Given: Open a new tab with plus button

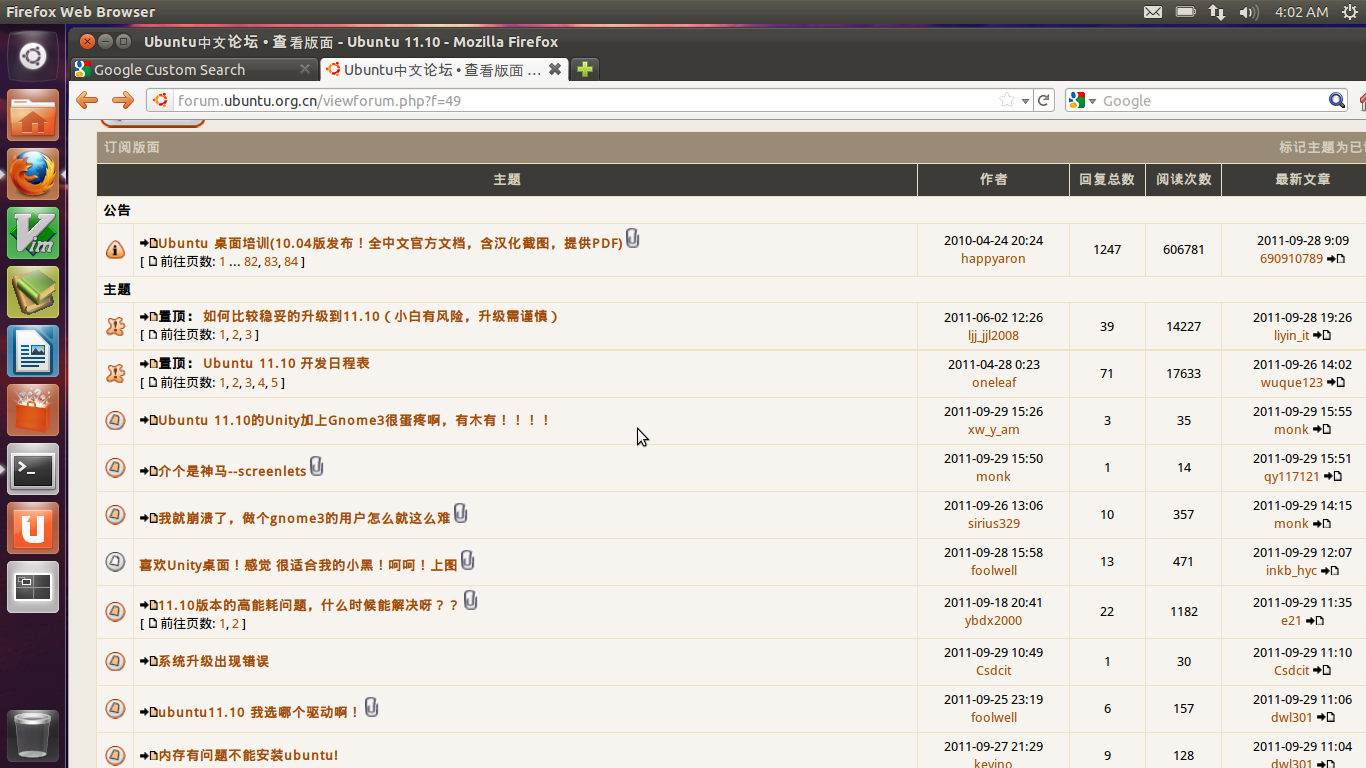Looking at the screenshot, I should pyautogui.click(x=585, y=69).
